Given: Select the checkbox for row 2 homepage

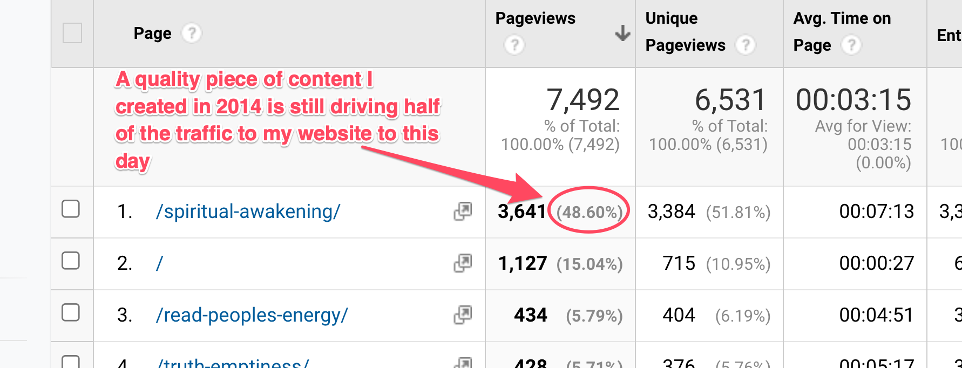Looking at the screenshot, I should point(71,261).
